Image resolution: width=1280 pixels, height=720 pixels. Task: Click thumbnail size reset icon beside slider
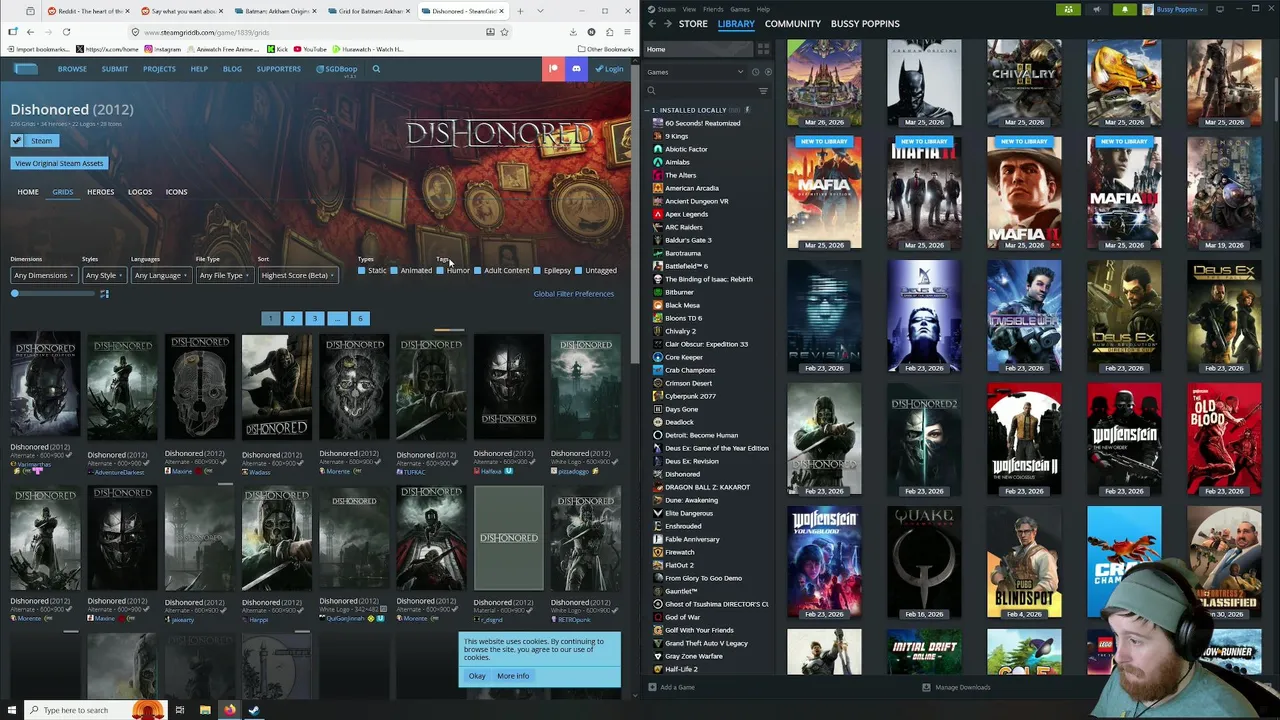click(104, 294)
